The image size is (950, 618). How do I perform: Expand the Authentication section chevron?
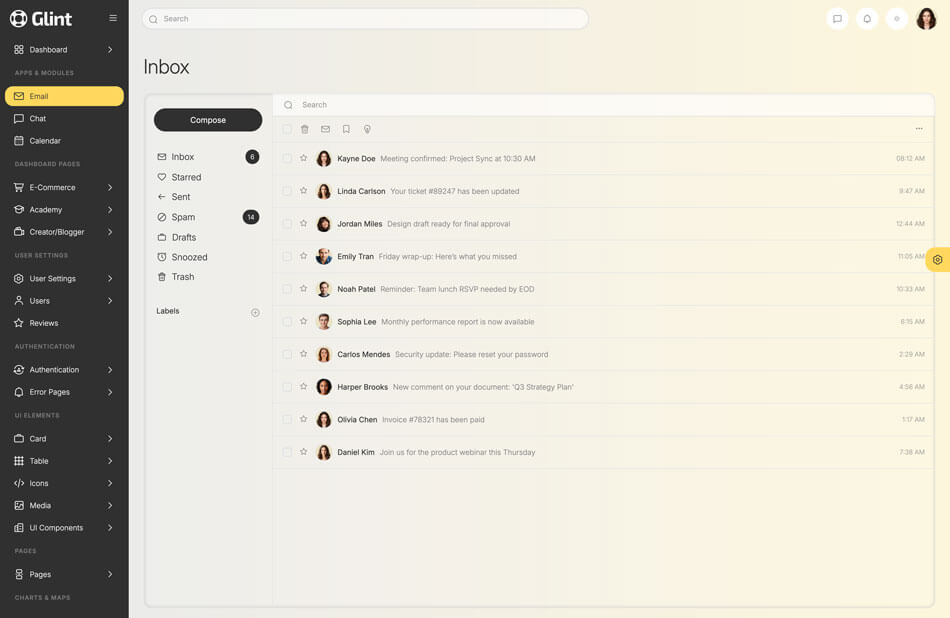click(x=110, y=370)
